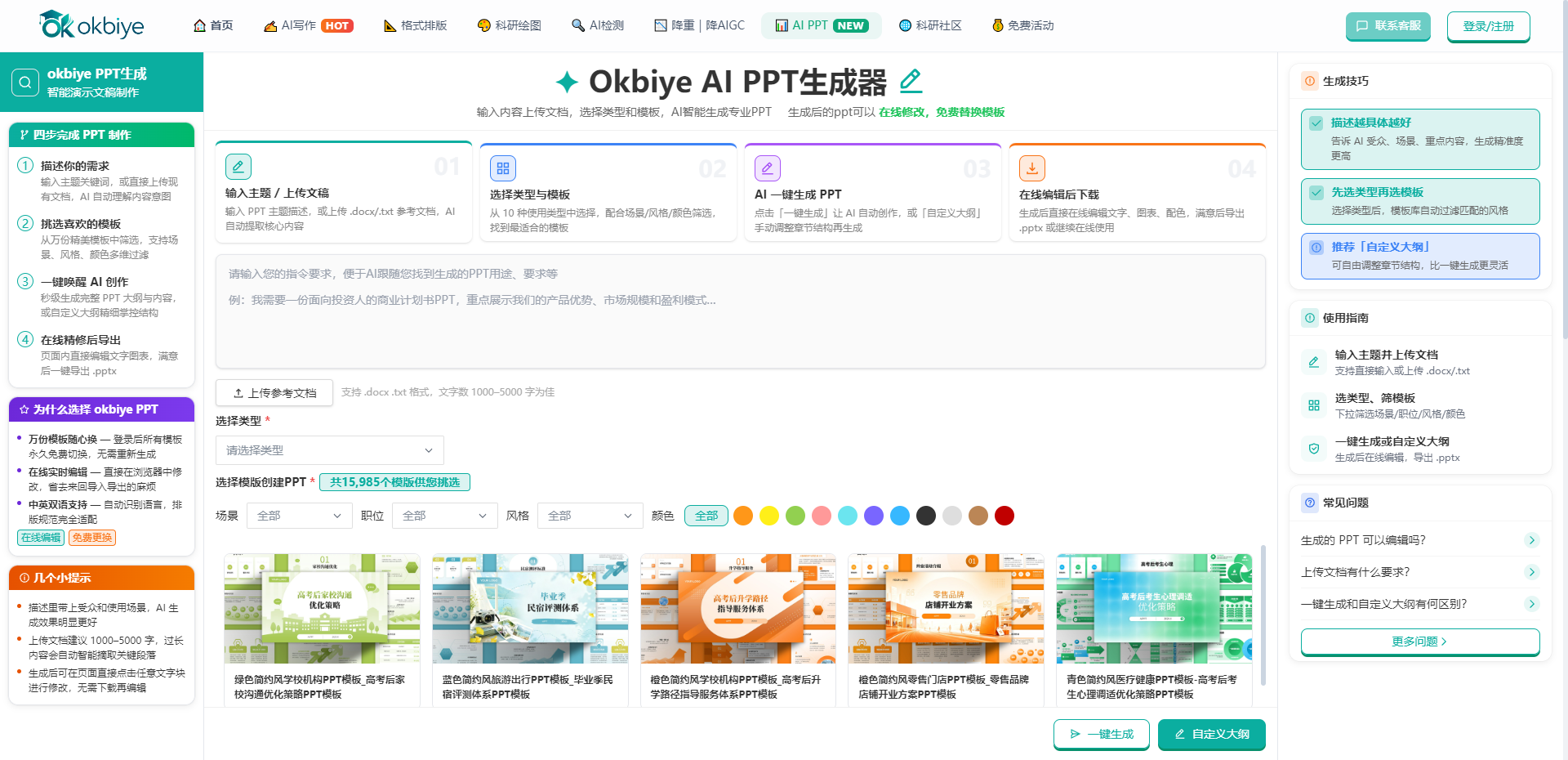Click the 免费更换 tag

pyautogui.click(x=91, y=537)
